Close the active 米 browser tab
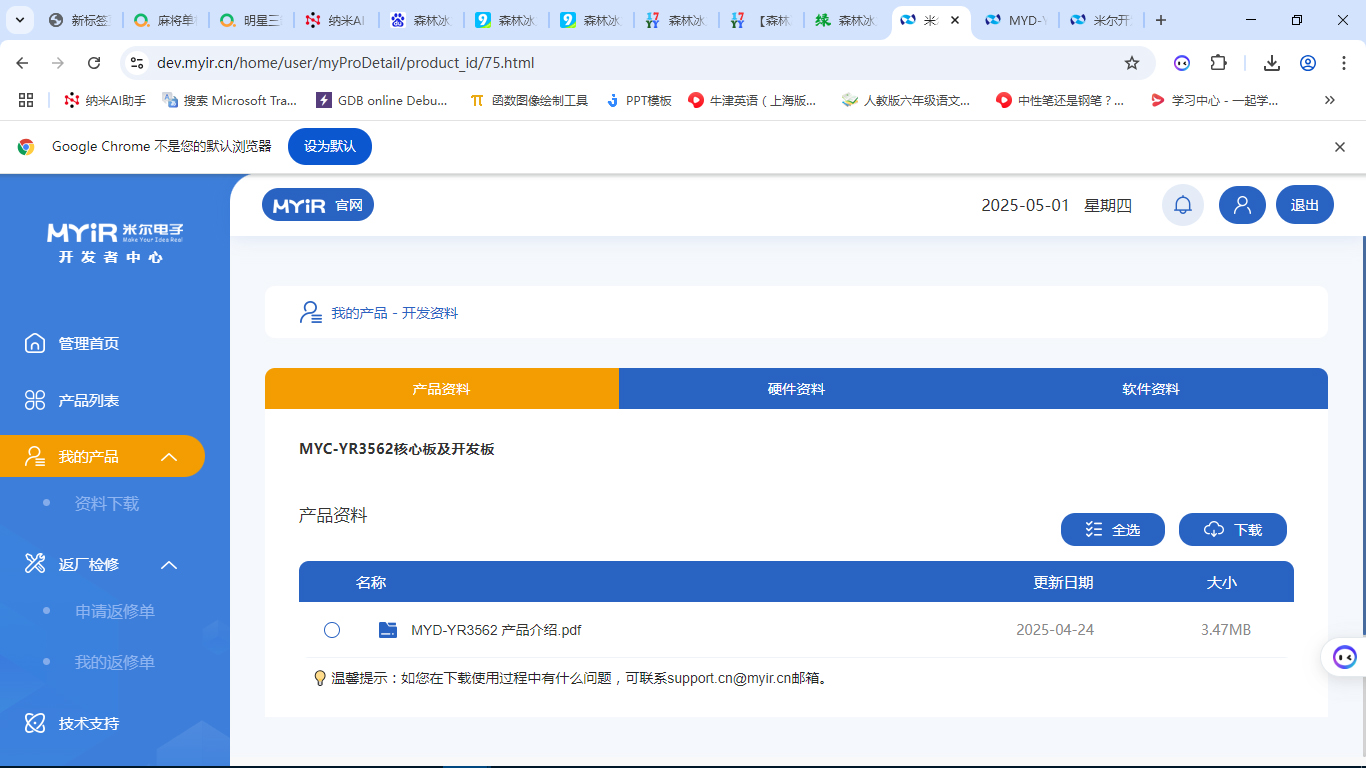The width and height of the screenshot is (1366, 768). pos(954,20)
